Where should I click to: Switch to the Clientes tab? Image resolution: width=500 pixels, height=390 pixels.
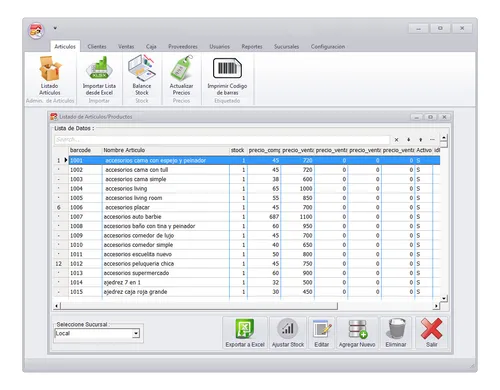97,47
